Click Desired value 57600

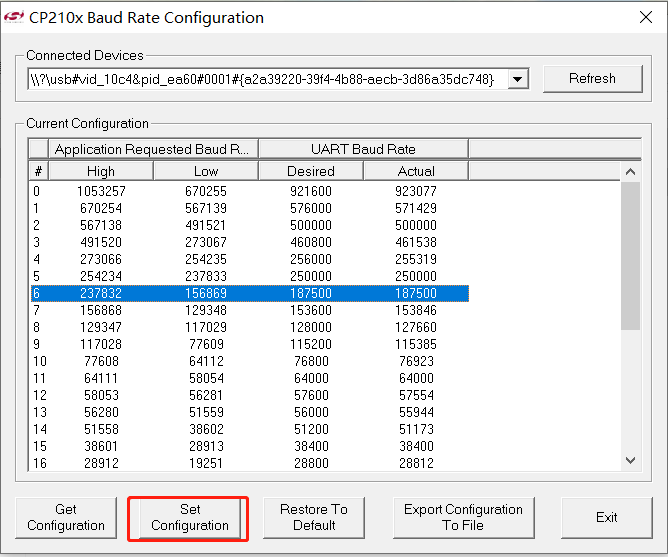(x=311, y=395)
